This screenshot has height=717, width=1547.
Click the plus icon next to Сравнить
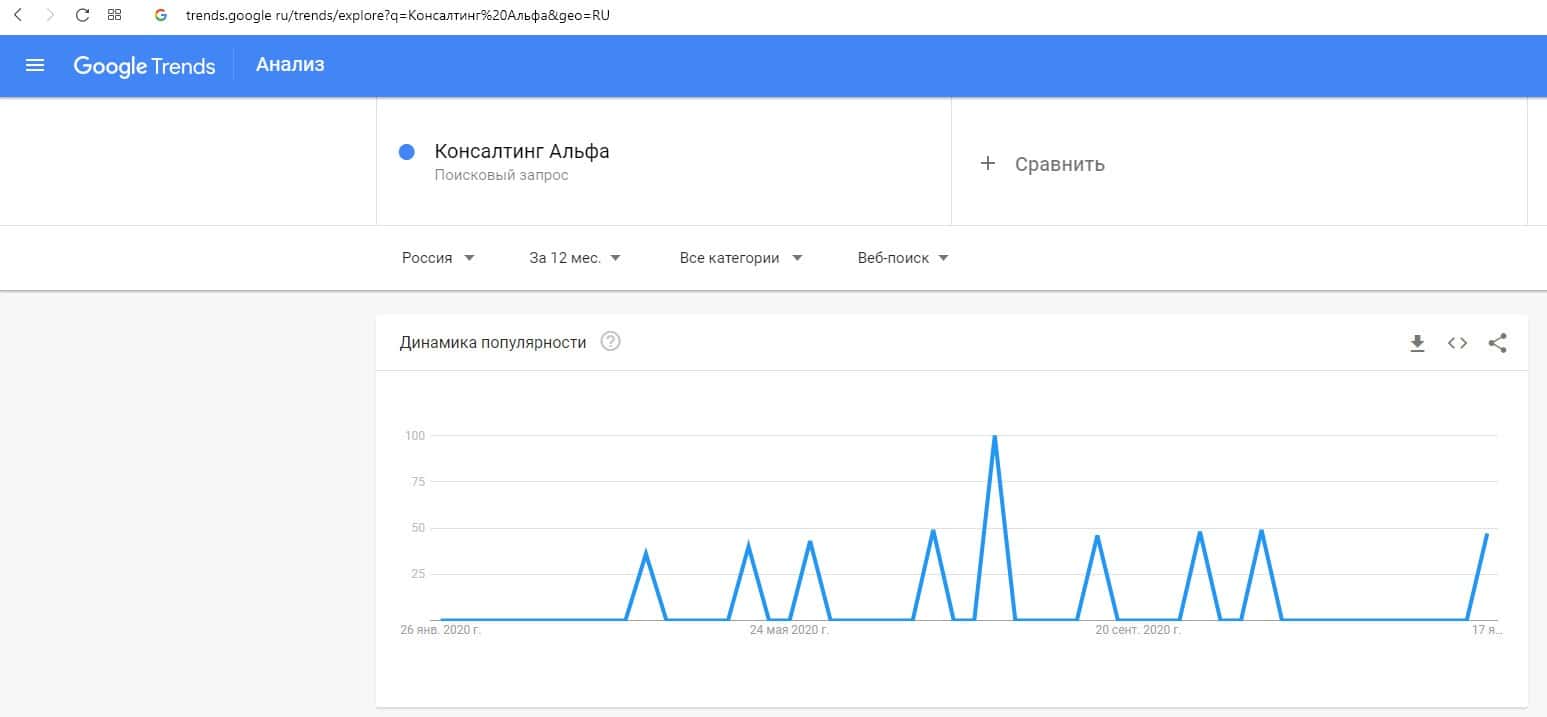(988, 163)
